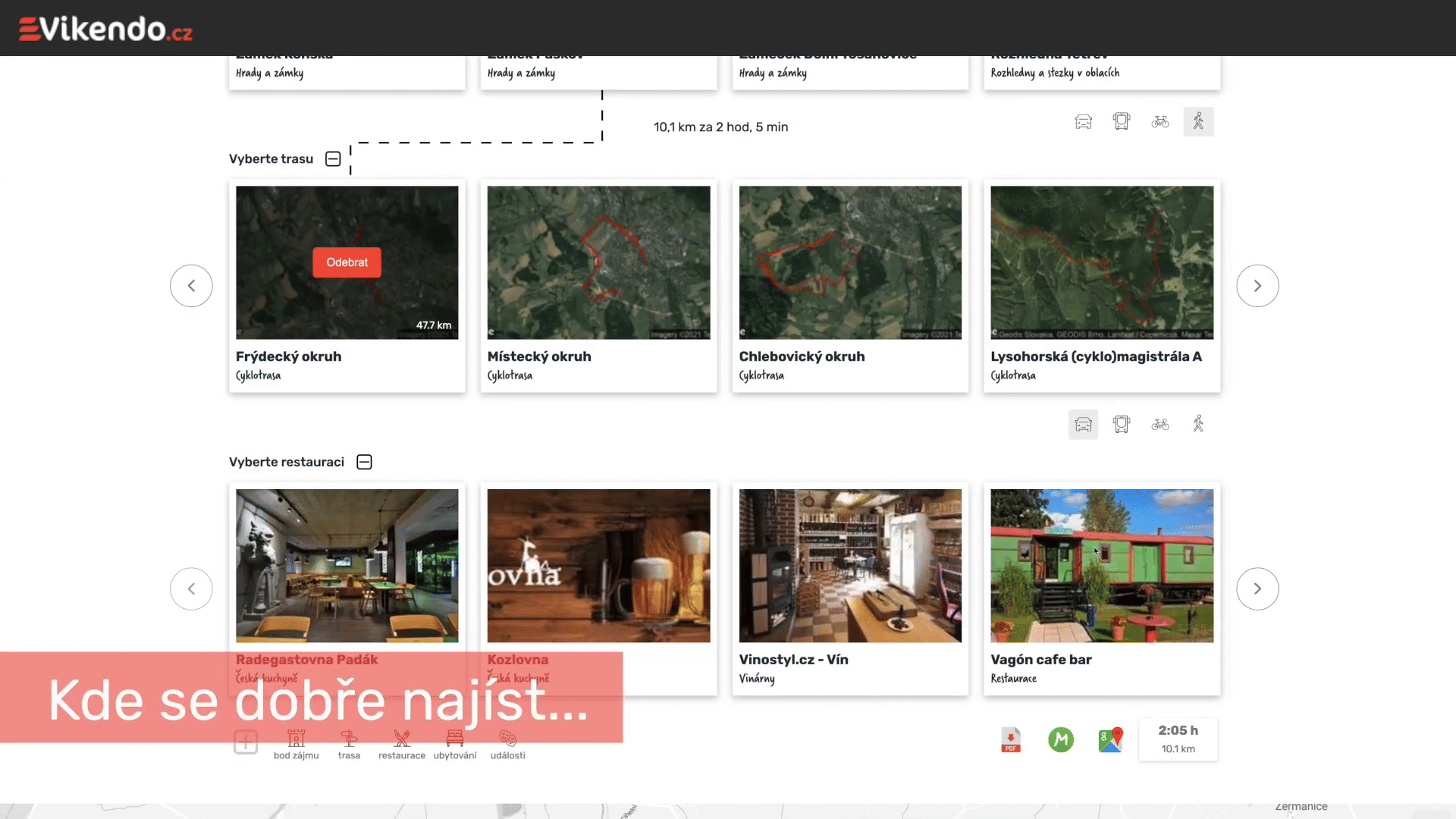Collapse the Vyberte trasu section
The height and width of the screenshot is (819, 1456).
[333, 158]
